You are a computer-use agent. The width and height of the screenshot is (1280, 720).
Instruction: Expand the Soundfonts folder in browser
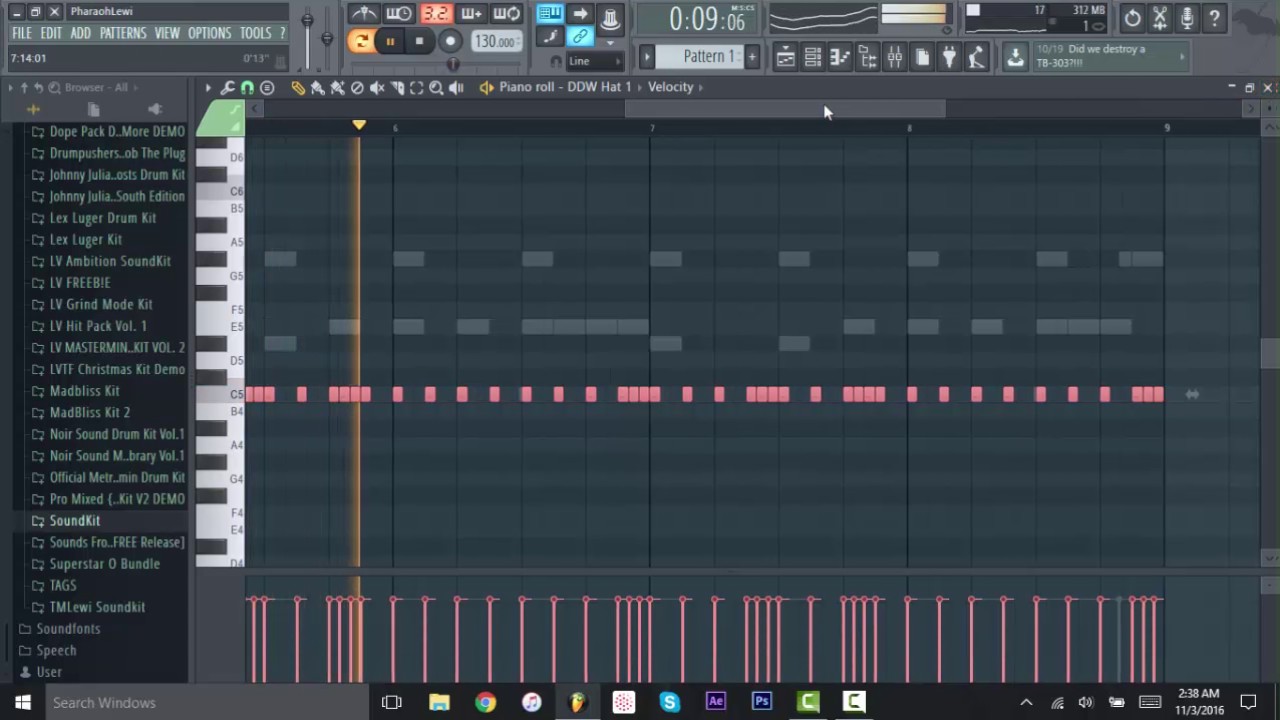tap(68, 629)
